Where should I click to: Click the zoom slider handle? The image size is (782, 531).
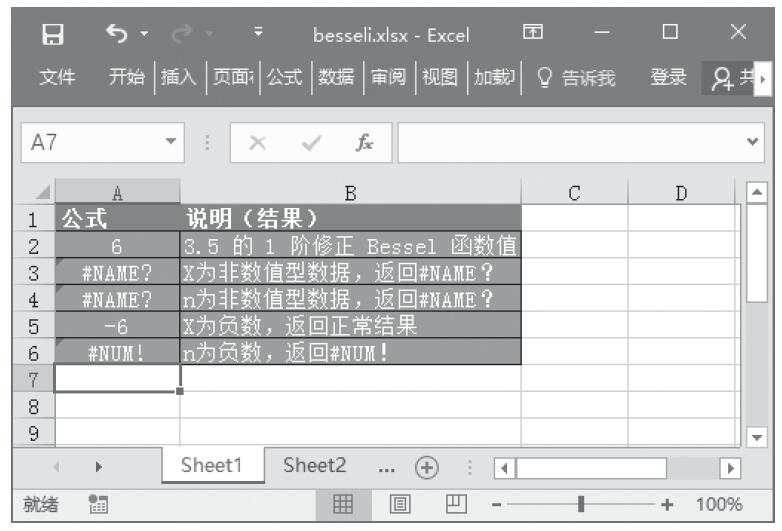581,504
